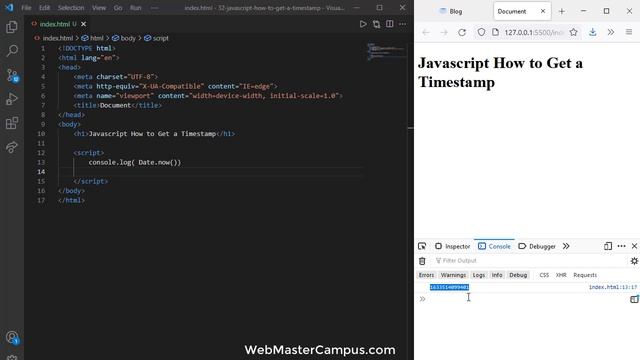Open a new browser tab

(x=562, y=11)
